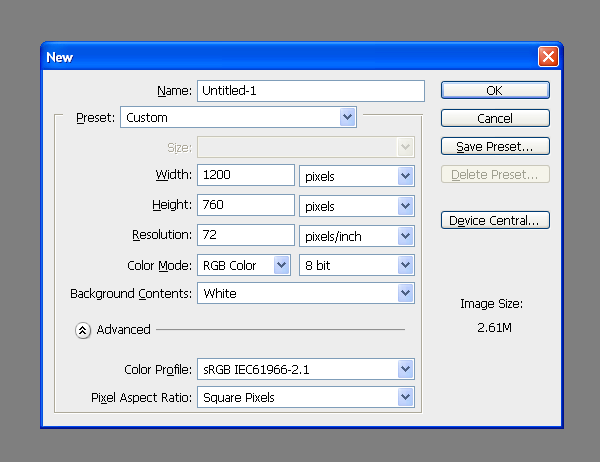
Task: Open the Pixel Aspect Ratio dropdown
Action: coord(306,397)
